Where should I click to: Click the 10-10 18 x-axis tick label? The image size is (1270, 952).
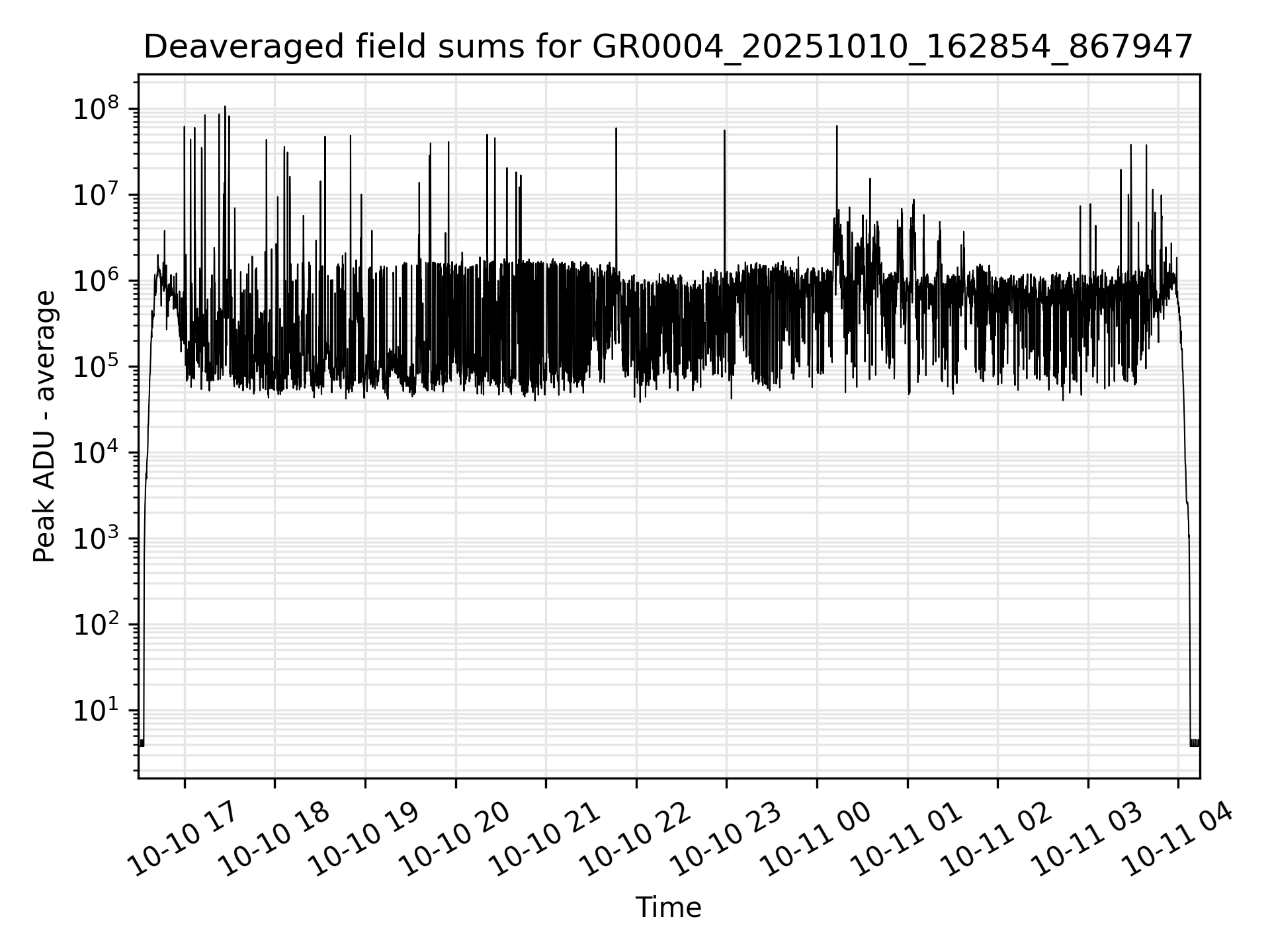point(275,838)
